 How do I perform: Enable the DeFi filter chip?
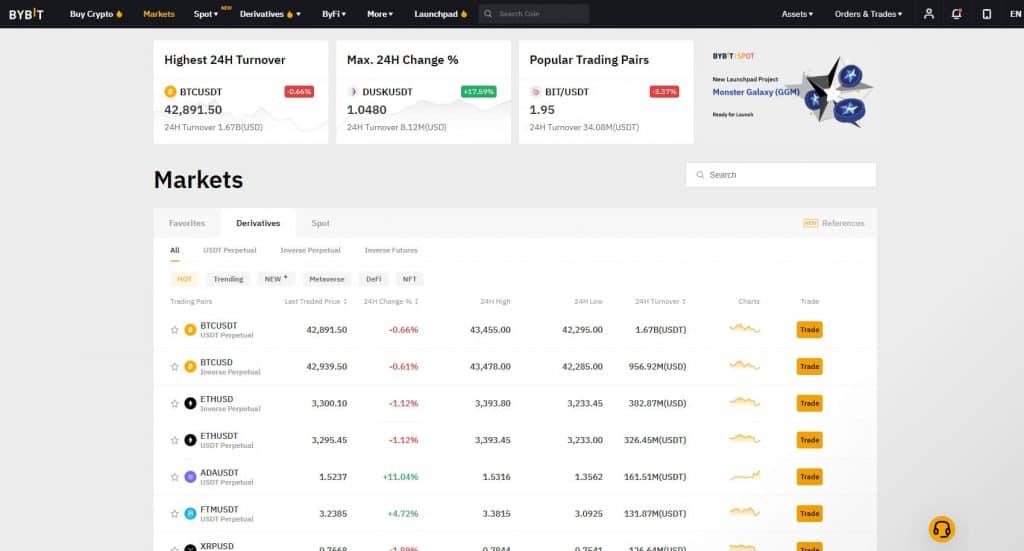click(374, 279)
